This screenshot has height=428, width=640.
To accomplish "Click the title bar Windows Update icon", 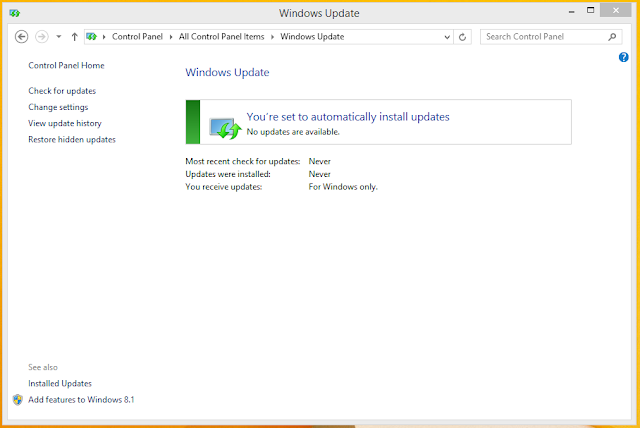I will pyautogui.click(x=15, y=13).
